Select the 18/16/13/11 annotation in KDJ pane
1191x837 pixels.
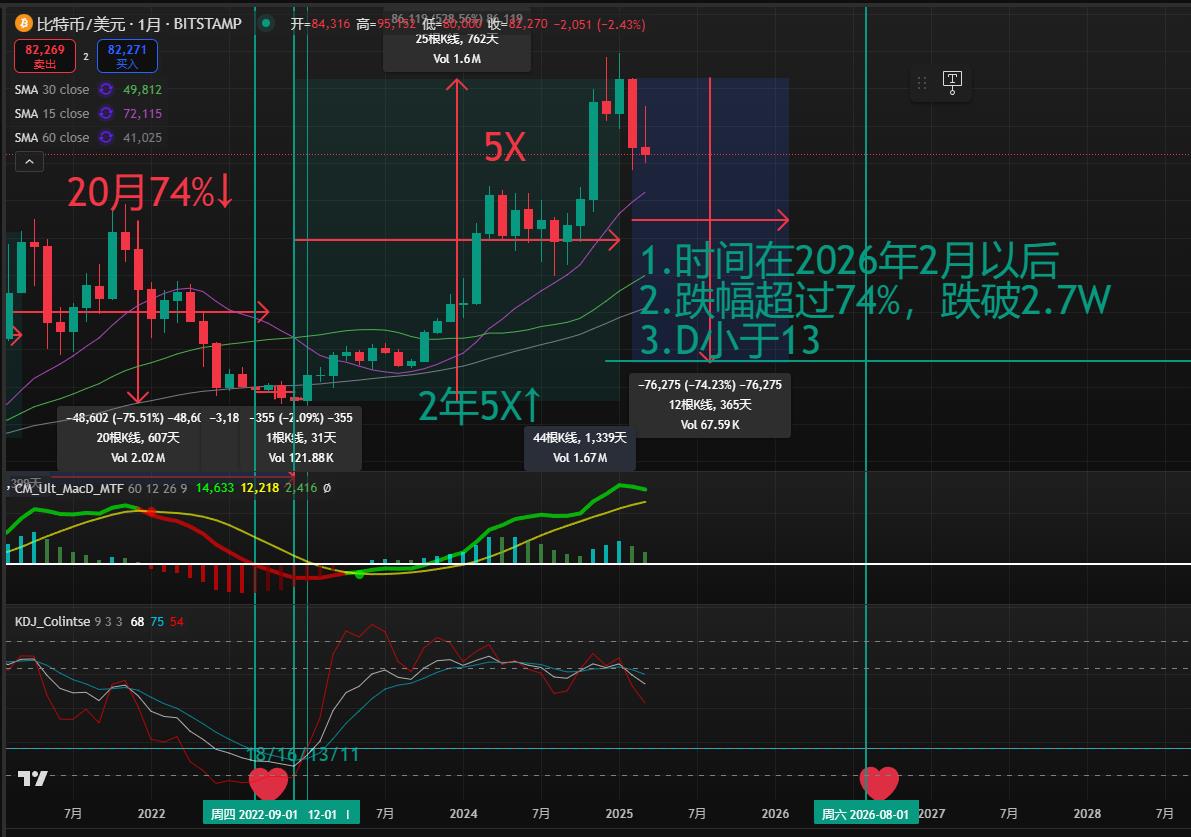click(302, 754)
